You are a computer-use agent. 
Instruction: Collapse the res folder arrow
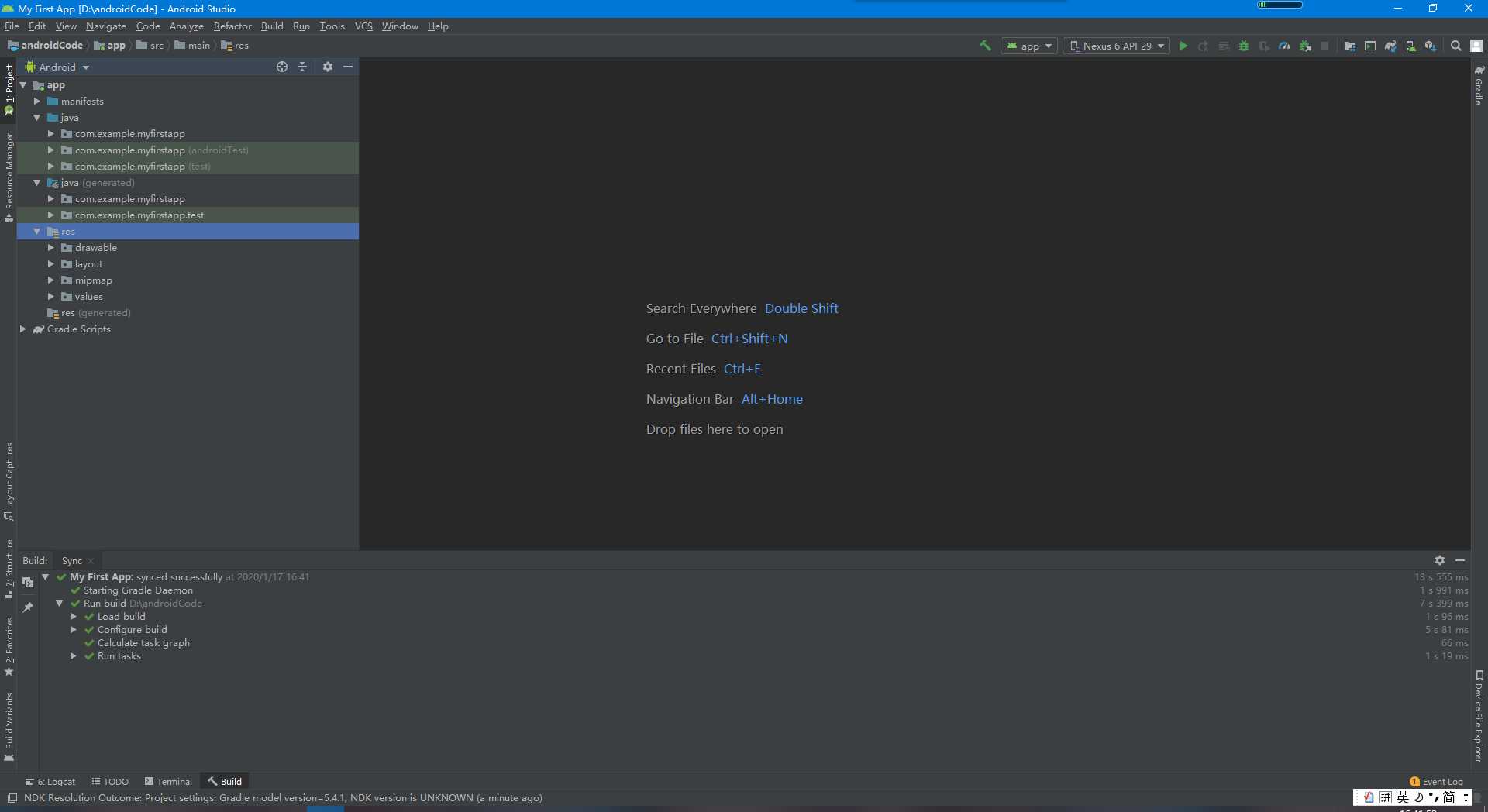36,231
